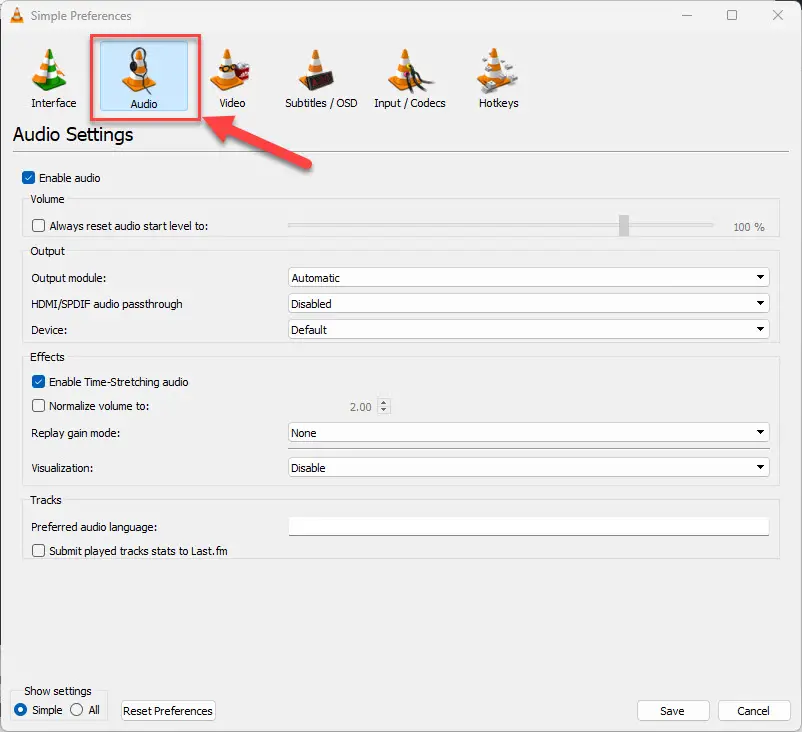The height and width of the screenshot is (732, 802).
Task: Open the HDMI/SPDIF audio passthrough dropdown
Action: coord(528,304)
